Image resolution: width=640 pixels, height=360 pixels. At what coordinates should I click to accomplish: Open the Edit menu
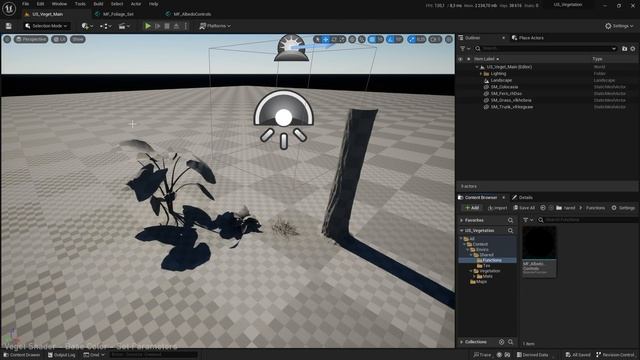point(40,4)
